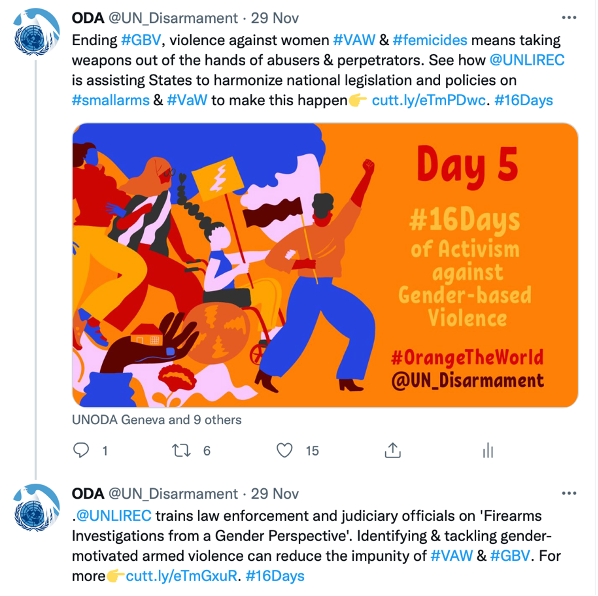The image size is (598, 596).
Task: Open the Day 5 #16Days image
Action: click(x=325, y=265)
